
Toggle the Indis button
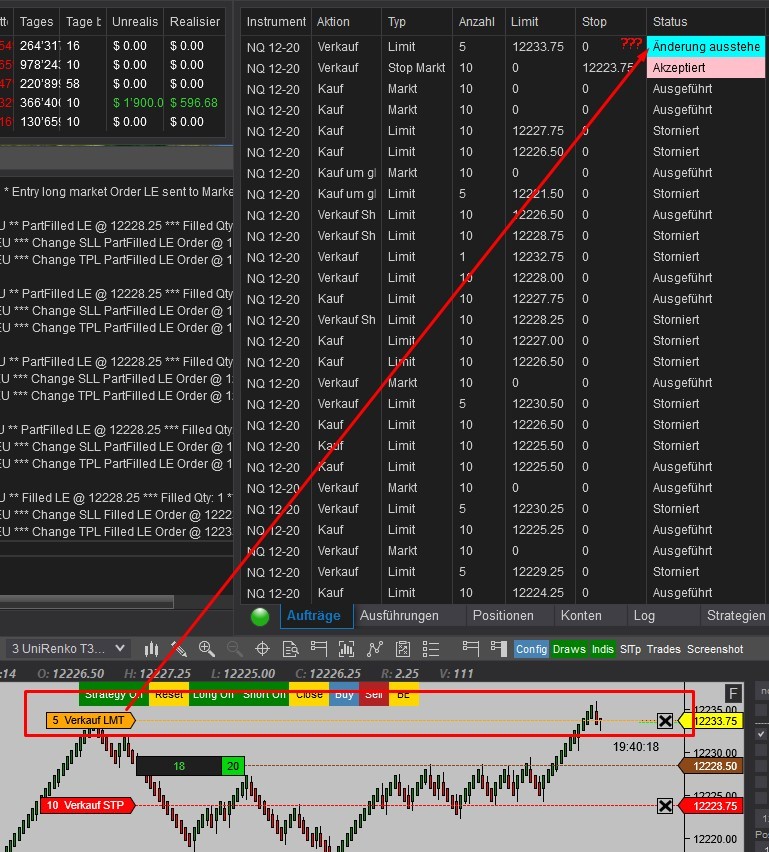602,649
